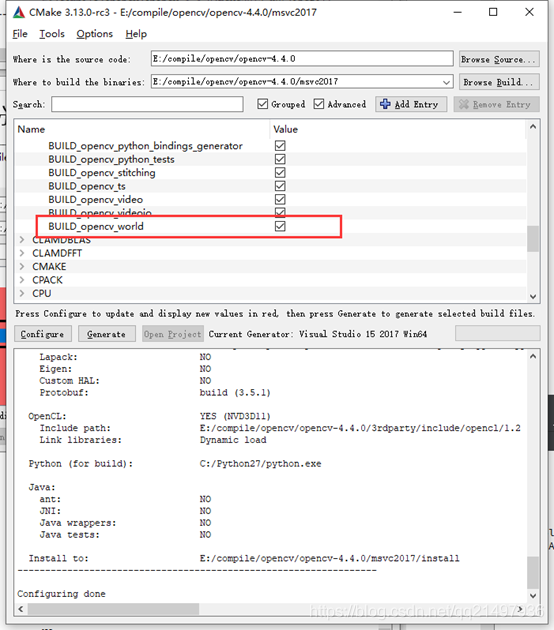Open the File menu
The height and width of the screenshot is (630, 554).
[x=20, y=34]
